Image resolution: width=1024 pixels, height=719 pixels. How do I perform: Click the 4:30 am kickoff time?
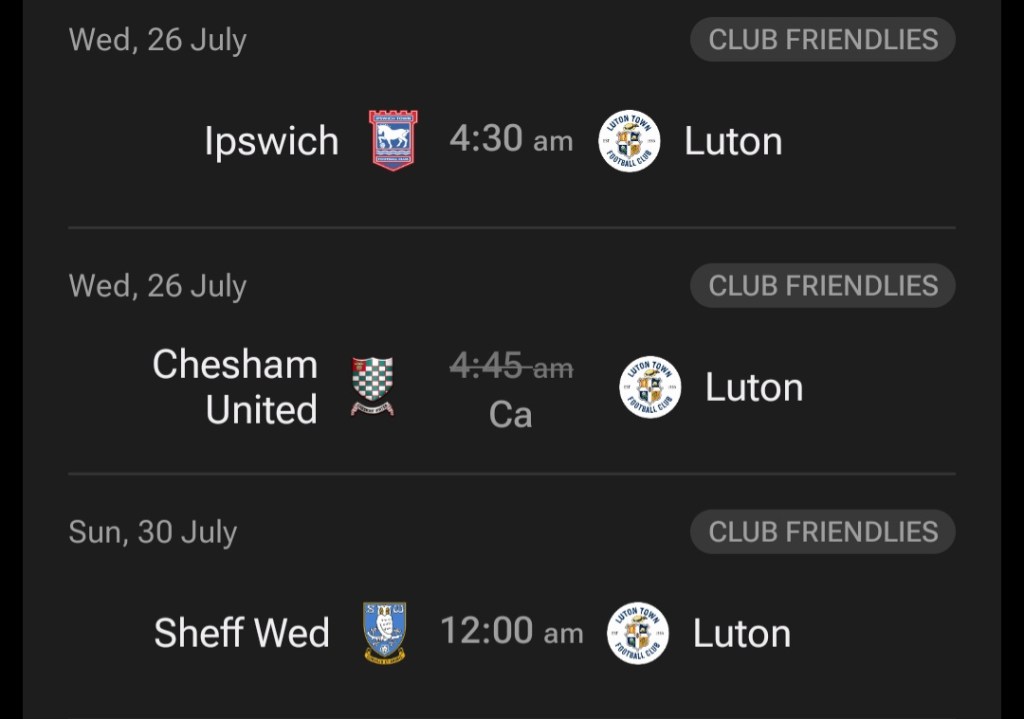point(511,139)
